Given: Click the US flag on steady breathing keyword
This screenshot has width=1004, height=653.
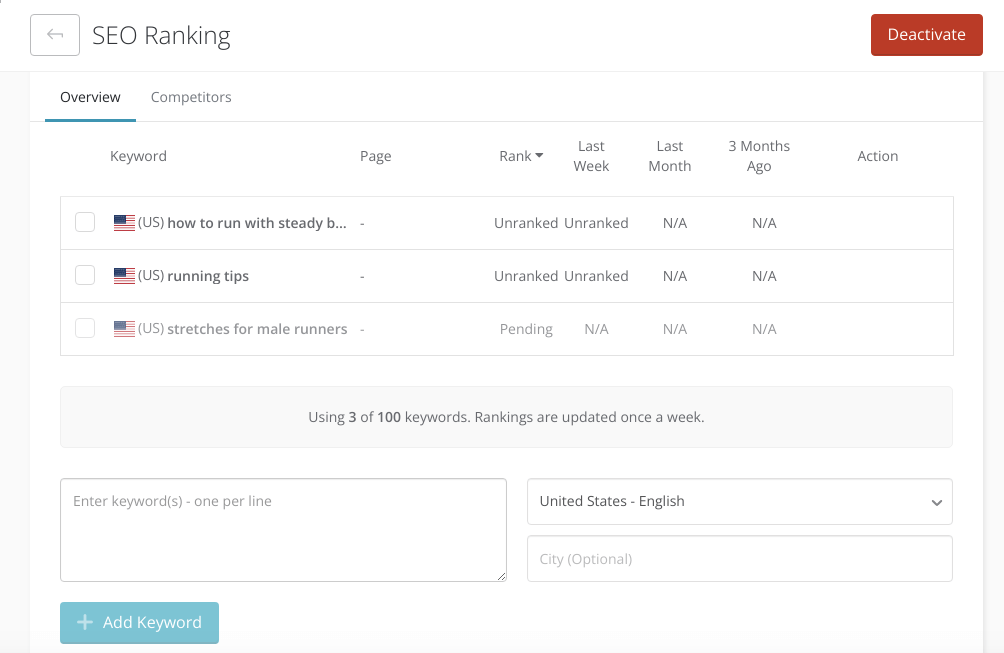Looking at the screenshot, I should [124, 223].
